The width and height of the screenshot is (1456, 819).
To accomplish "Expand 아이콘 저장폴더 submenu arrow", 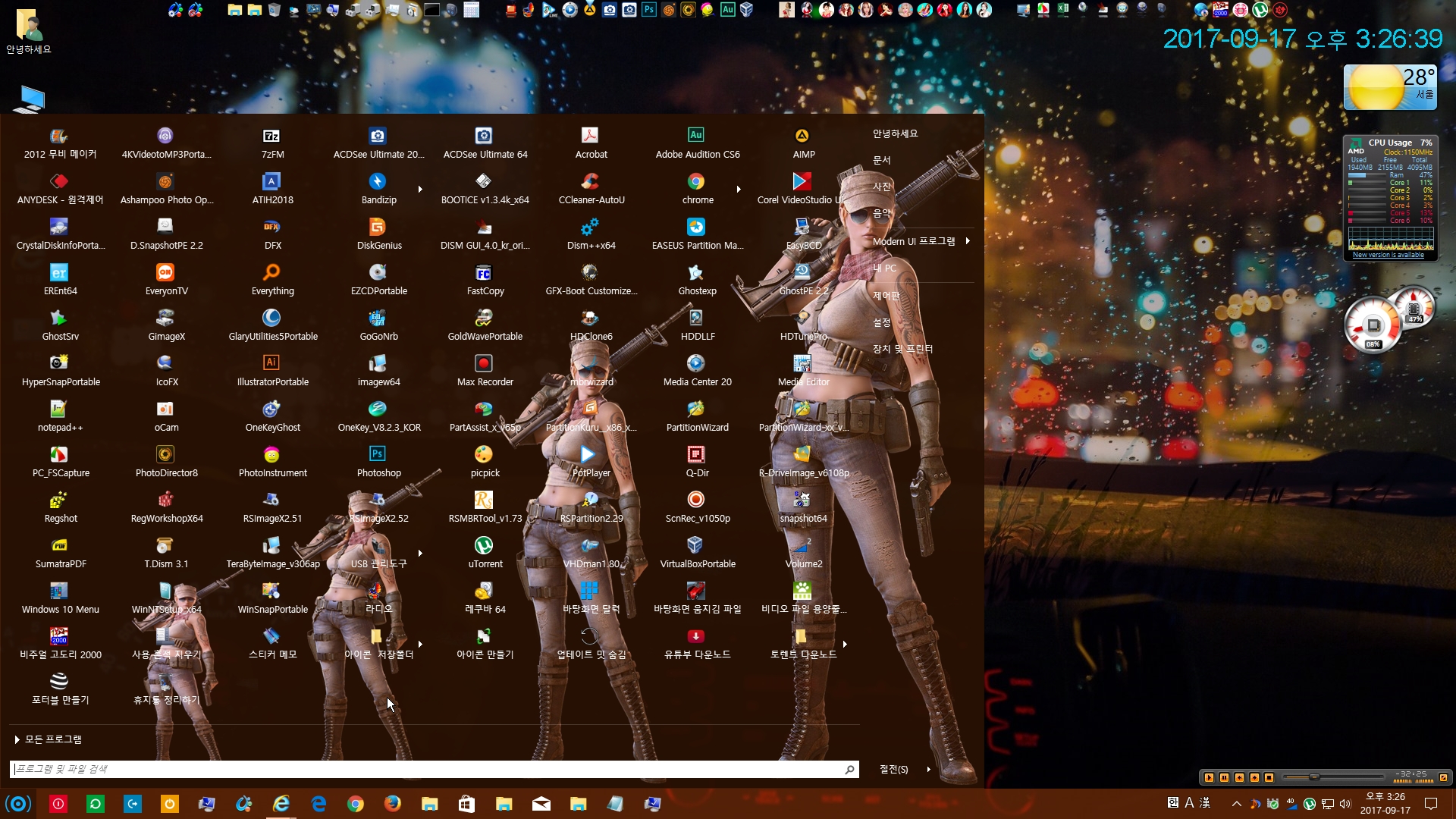I will click(420, 645).
